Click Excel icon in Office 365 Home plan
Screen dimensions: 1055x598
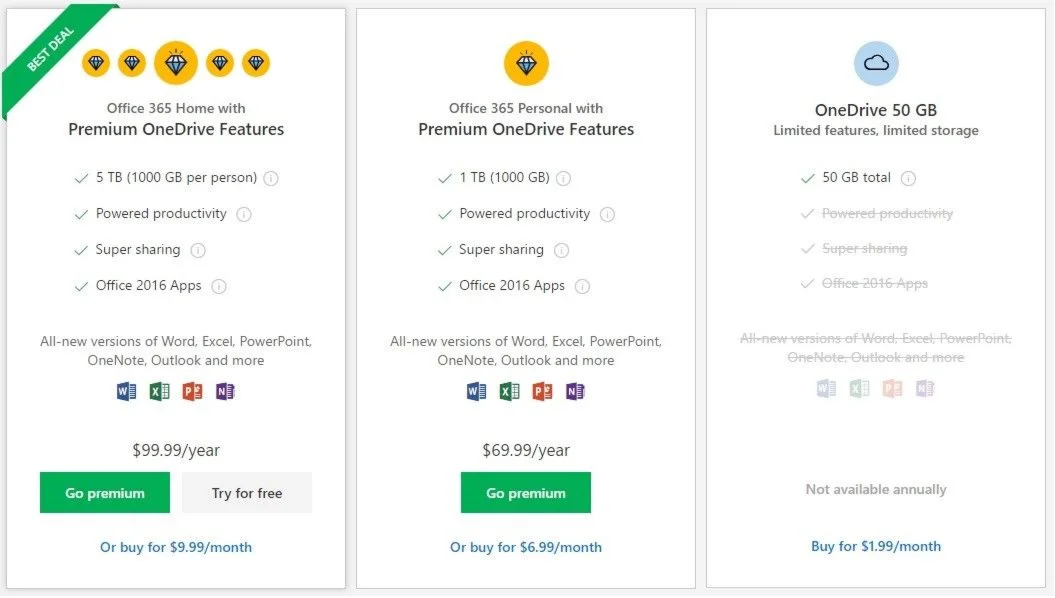pos(159,391)
